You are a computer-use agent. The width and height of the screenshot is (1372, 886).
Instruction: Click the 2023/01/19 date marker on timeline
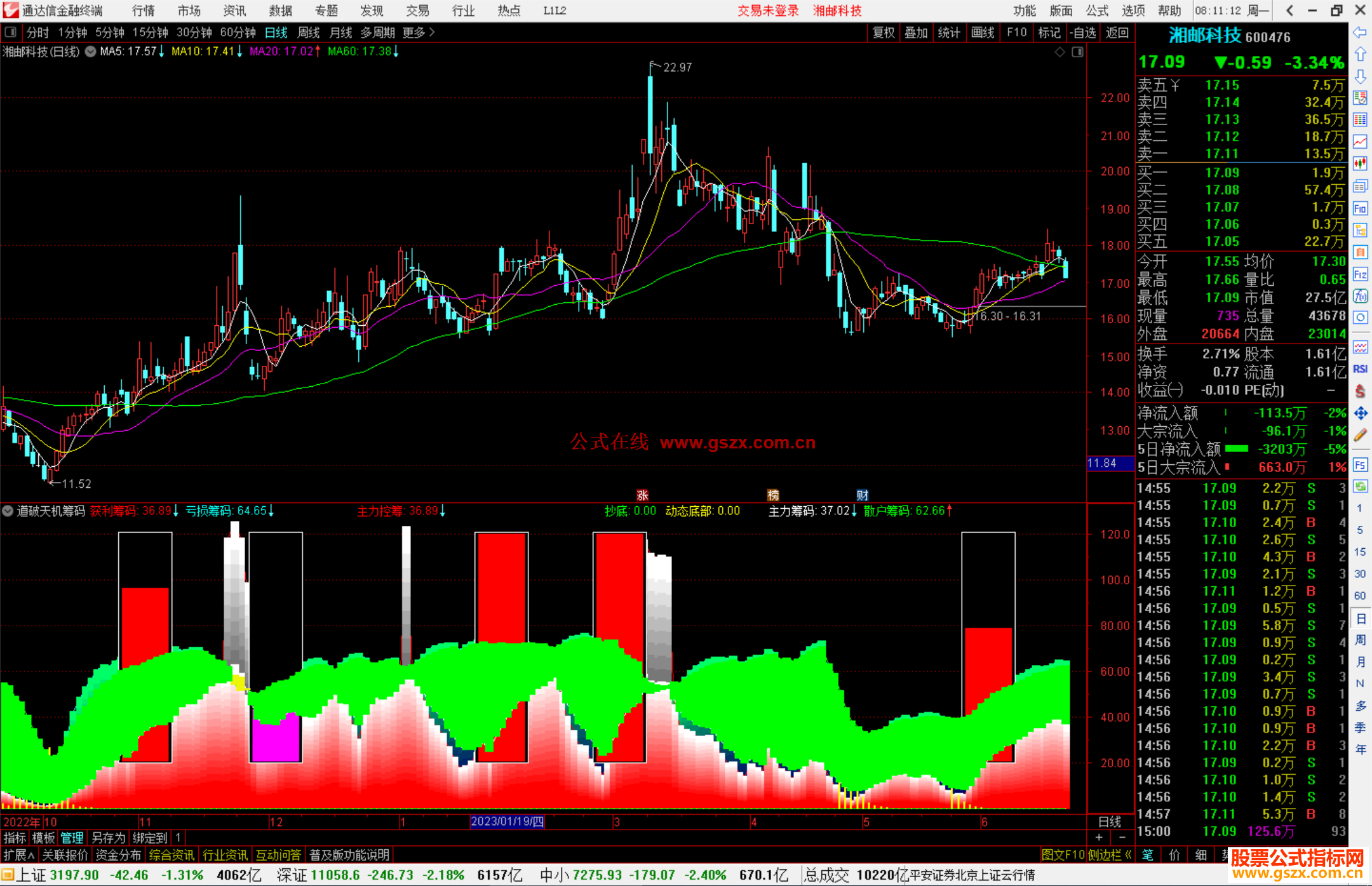click(507, 821)
